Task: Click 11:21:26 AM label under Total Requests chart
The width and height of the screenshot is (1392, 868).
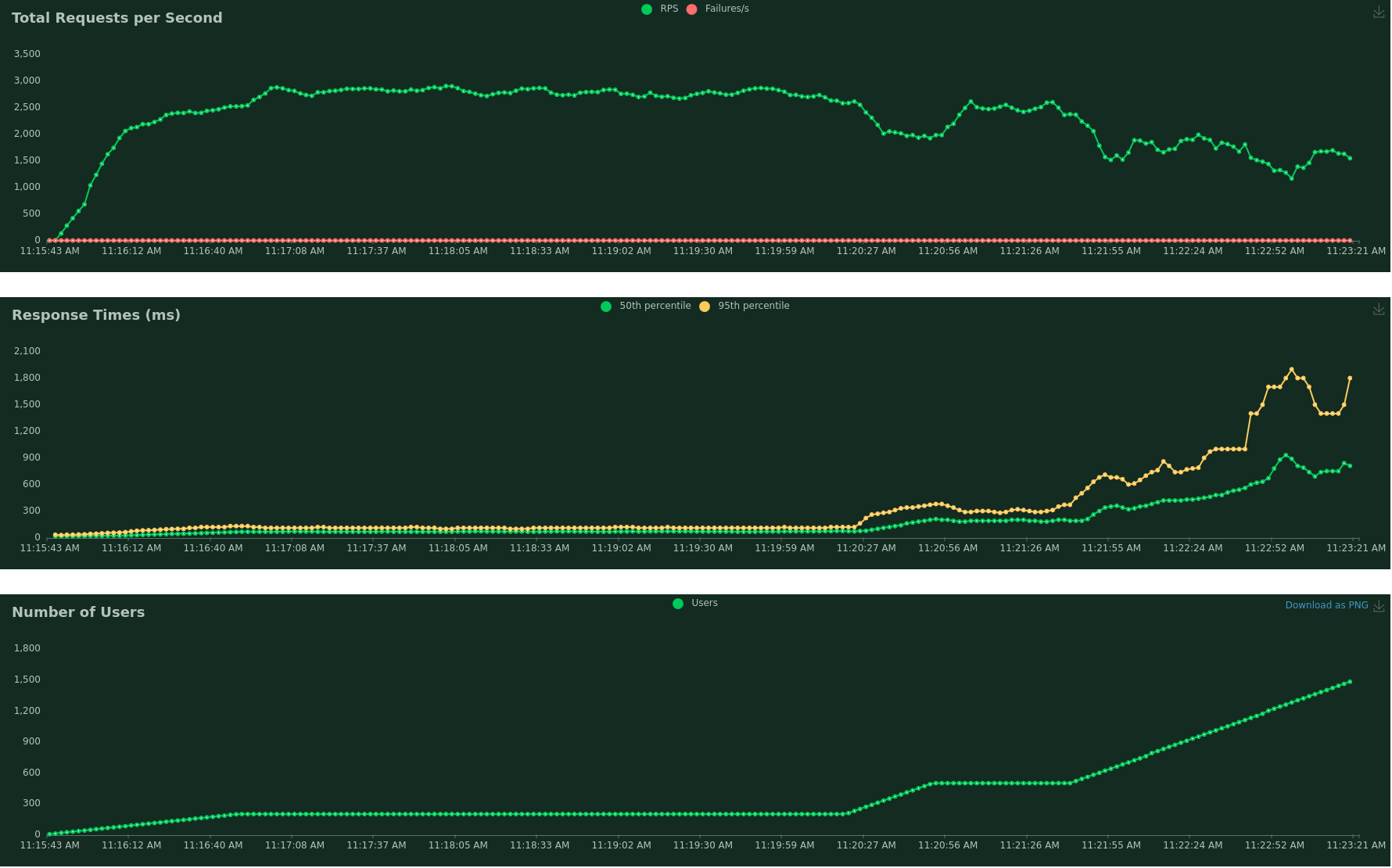Action: pyautogui.click(x=1029, y=251)
